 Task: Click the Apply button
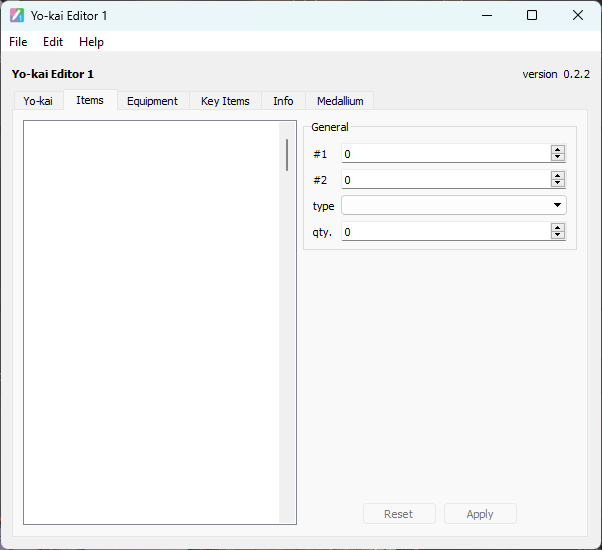pyautogui.click(x=480, y=514)
